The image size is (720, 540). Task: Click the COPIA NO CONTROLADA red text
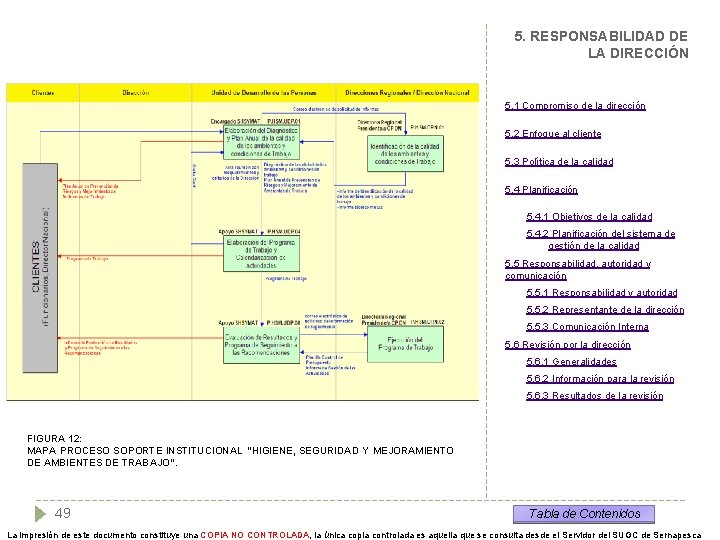[255, 535]
